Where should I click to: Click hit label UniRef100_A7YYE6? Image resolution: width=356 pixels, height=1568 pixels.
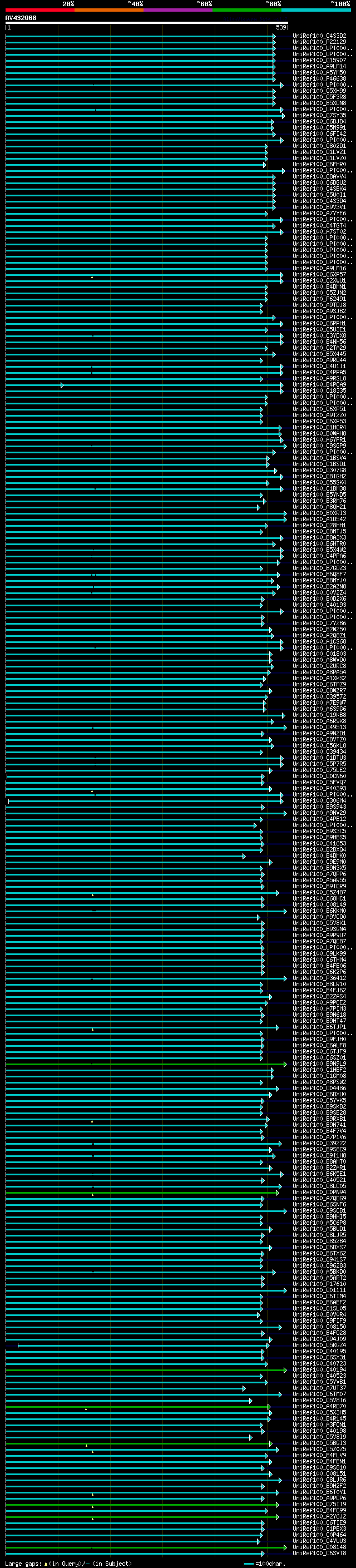click(319, 214)
